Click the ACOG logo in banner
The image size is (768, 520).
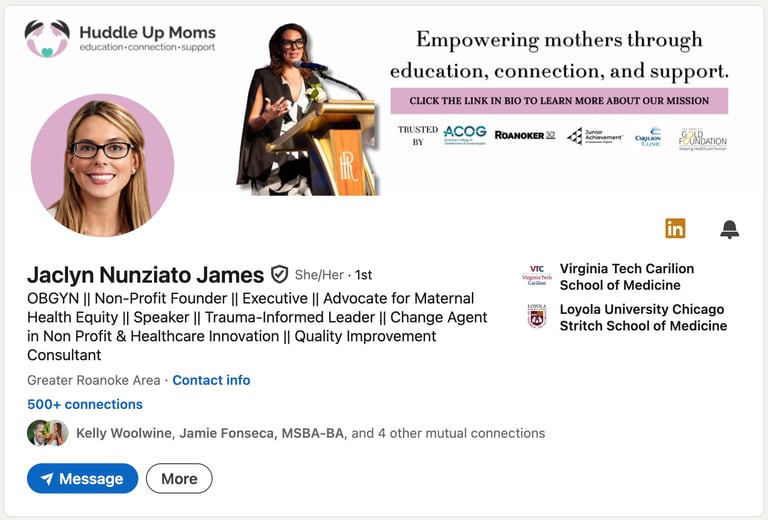coord(464,134)
